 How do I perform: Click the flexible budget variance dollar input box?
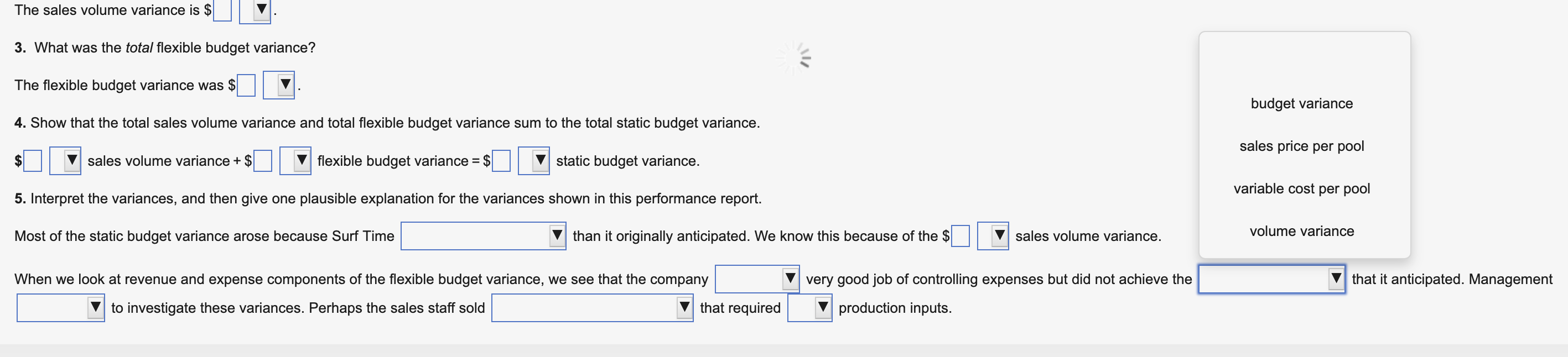(246, 85)
